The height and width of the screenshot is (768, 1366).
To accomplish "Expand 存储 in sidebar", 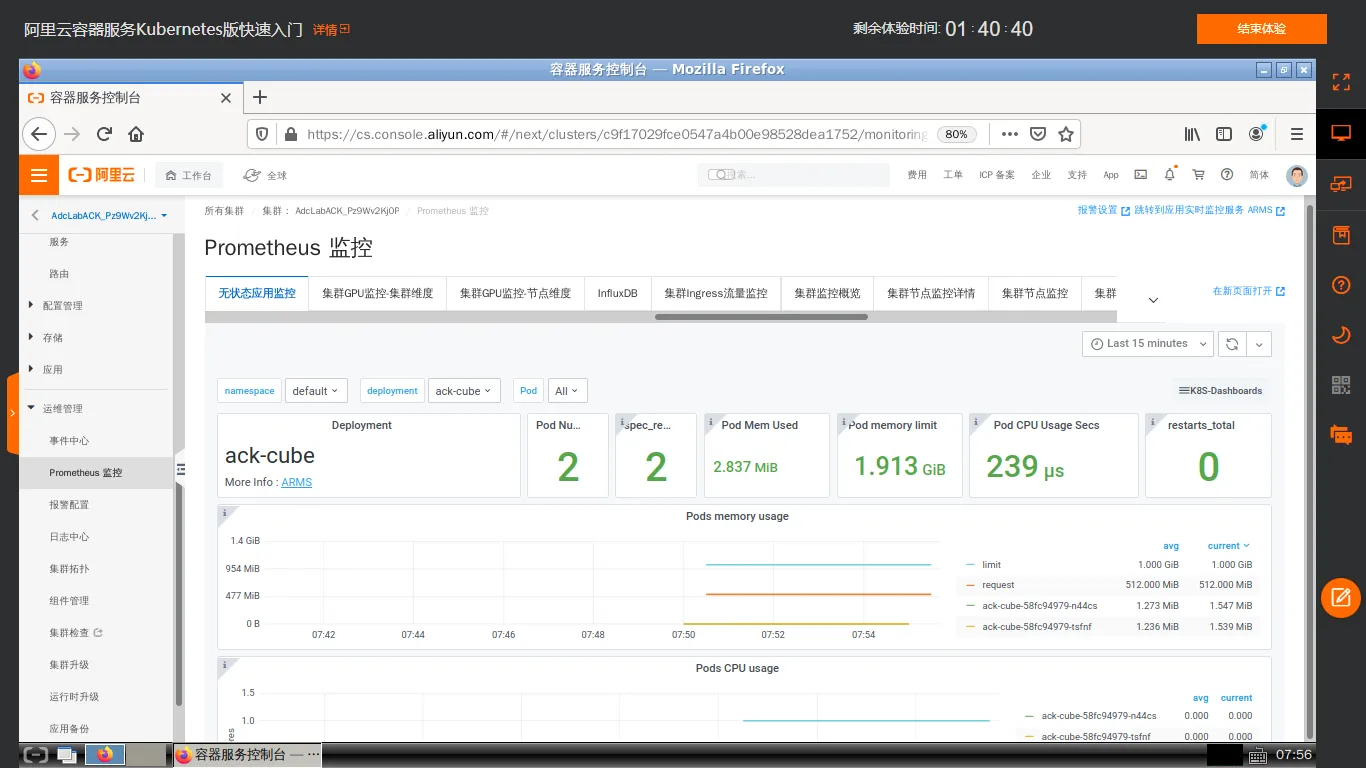I will [x=52, y=337].
